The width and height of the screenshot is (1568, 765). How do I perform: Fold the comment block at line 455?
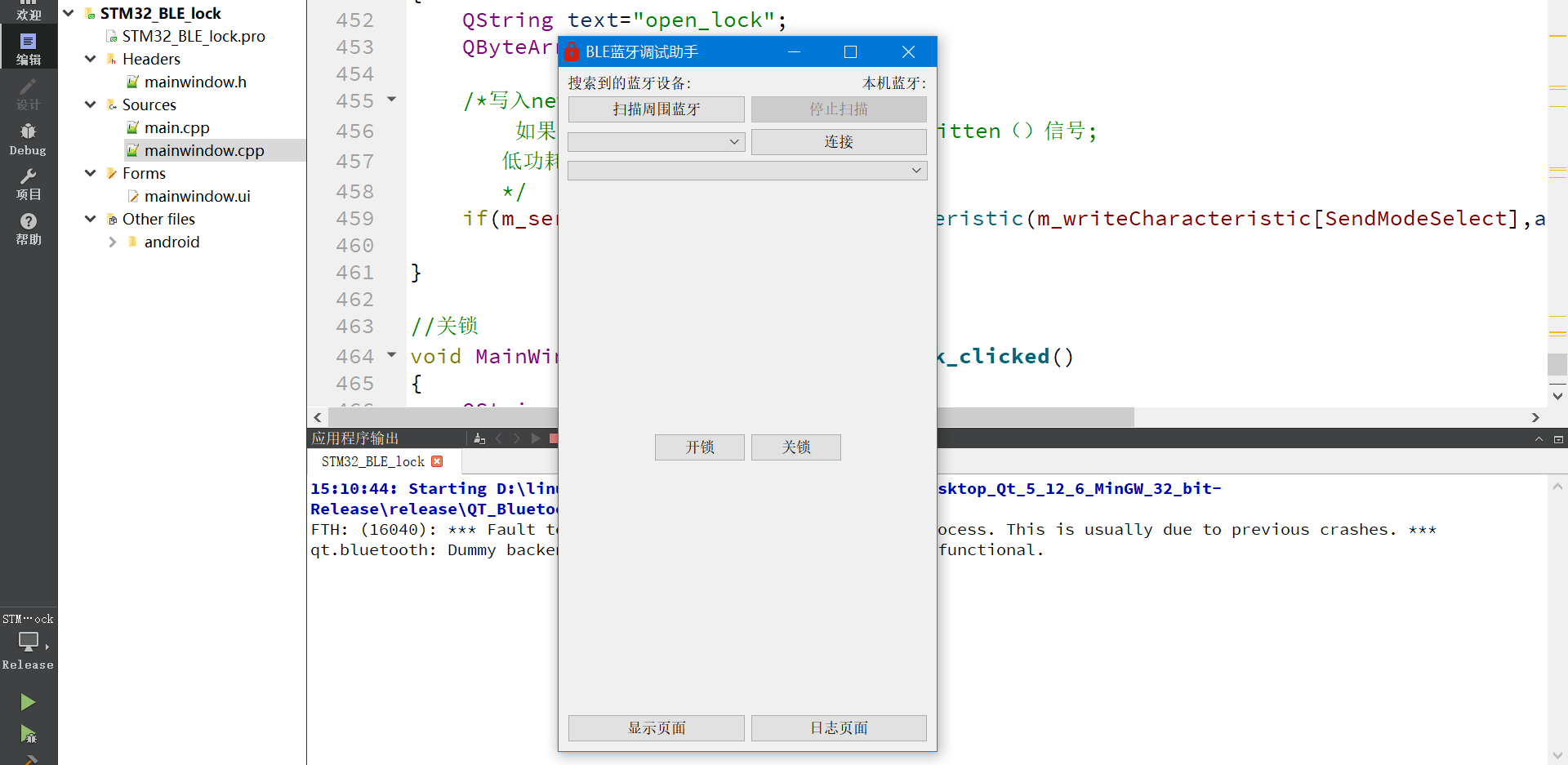pos(392,100)
